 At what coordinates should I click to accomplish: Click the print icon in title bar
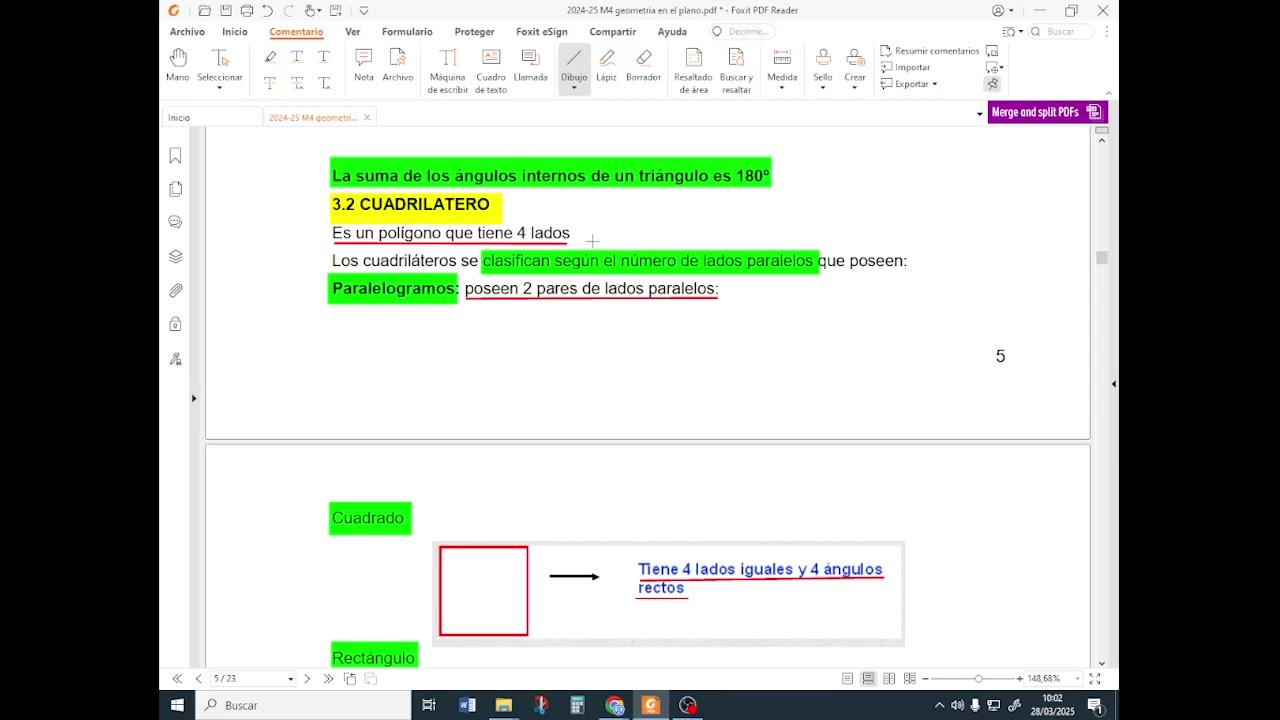[247, 11]
